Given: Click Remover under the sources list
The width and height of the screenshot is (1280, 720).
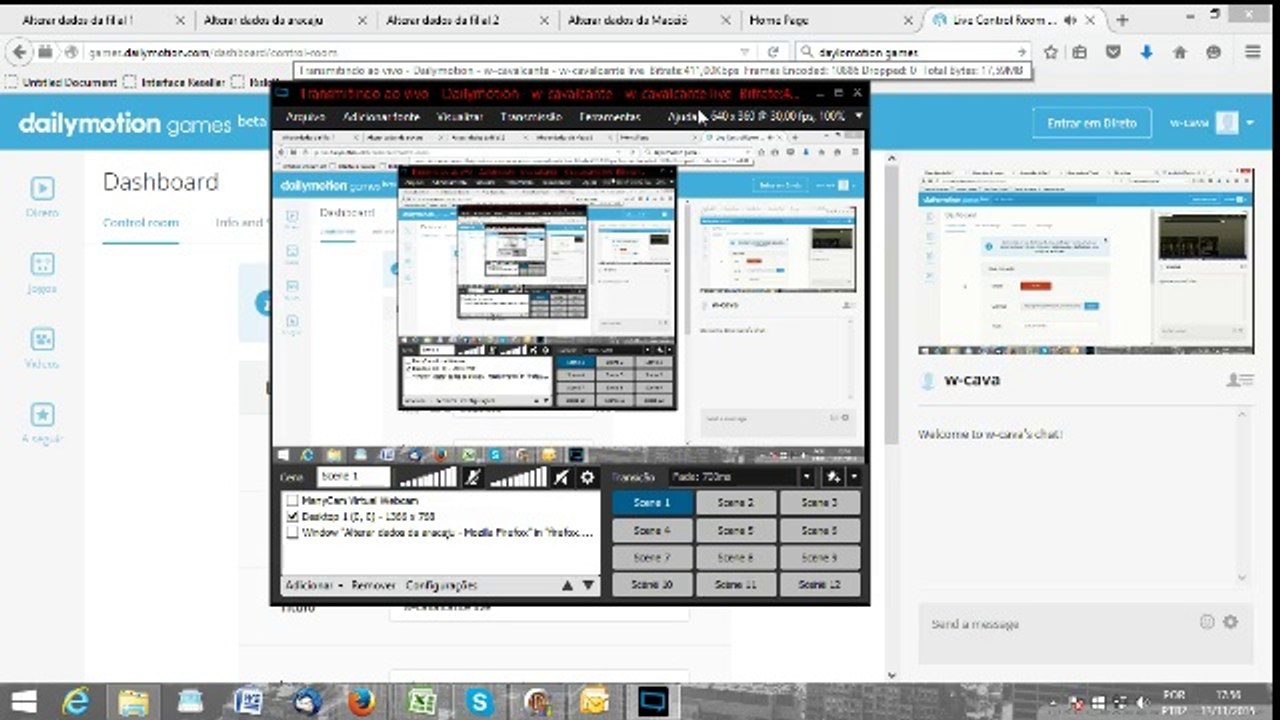Looking at the screenshot, I should (x=373, y=585).
